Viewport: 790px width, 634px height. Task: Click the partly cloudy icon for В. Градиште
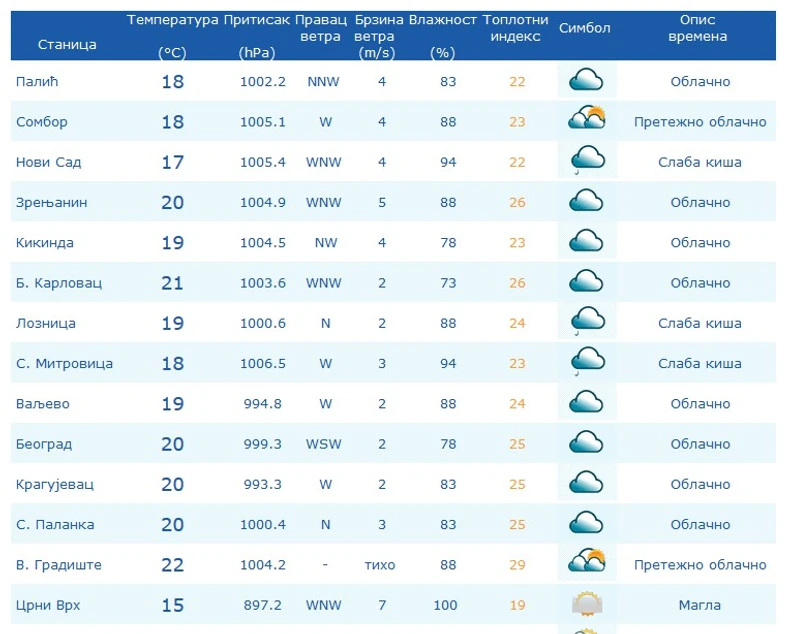(x=587, y=564)
